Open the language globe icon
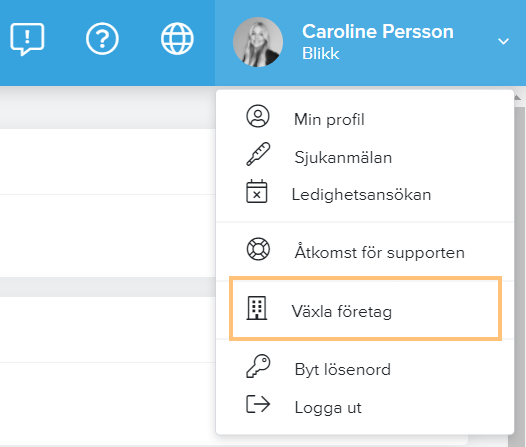526x447 pixels. click(x=177, y=39)
